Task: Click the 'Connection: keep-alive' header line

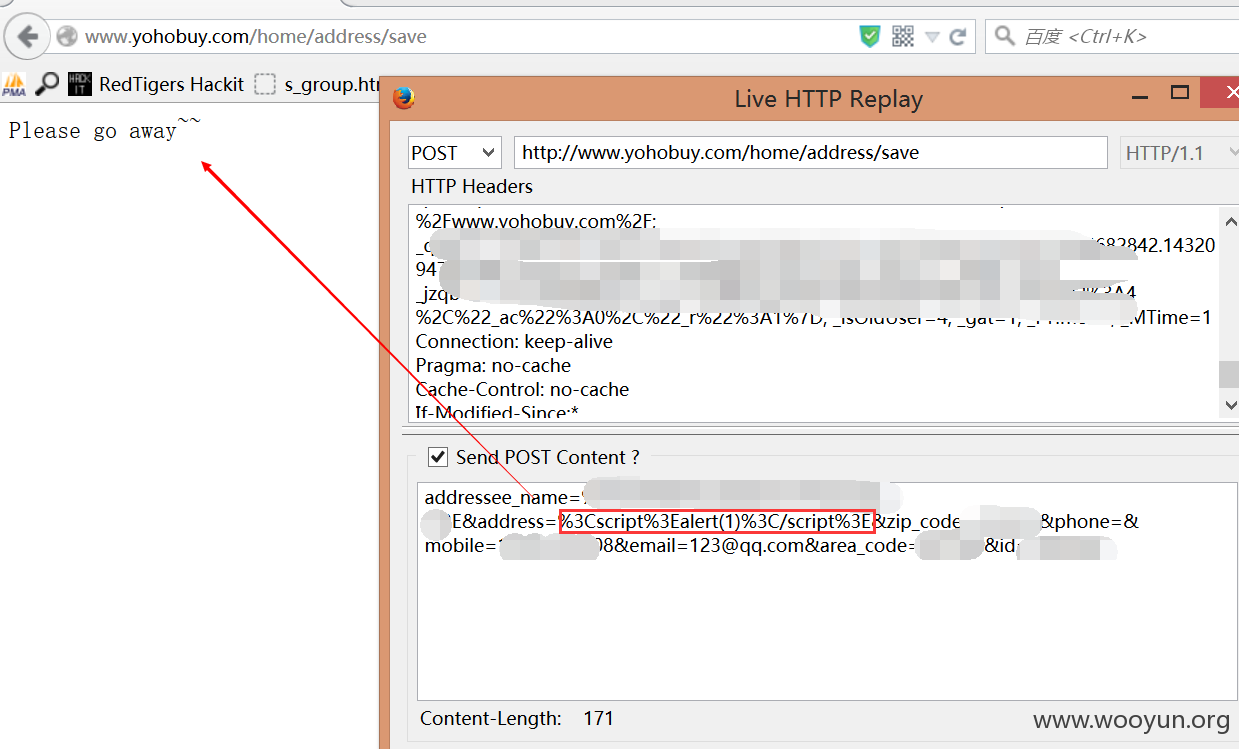Action: pos(514,342)
